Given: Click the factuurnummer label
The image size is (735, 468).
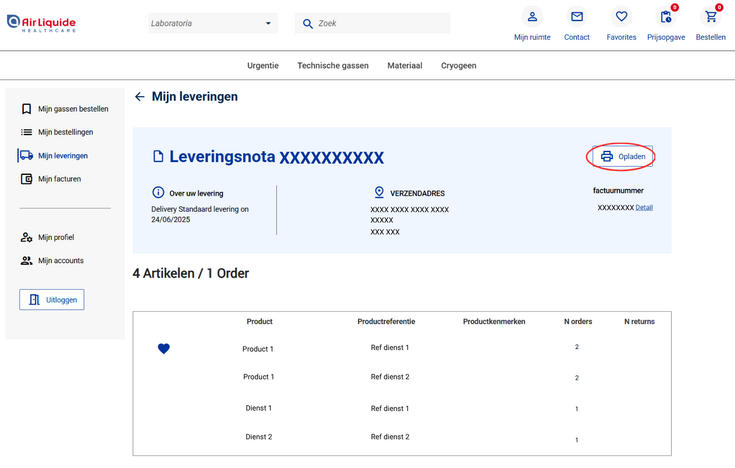Looking at the screenshot, I should coord(618,190).
